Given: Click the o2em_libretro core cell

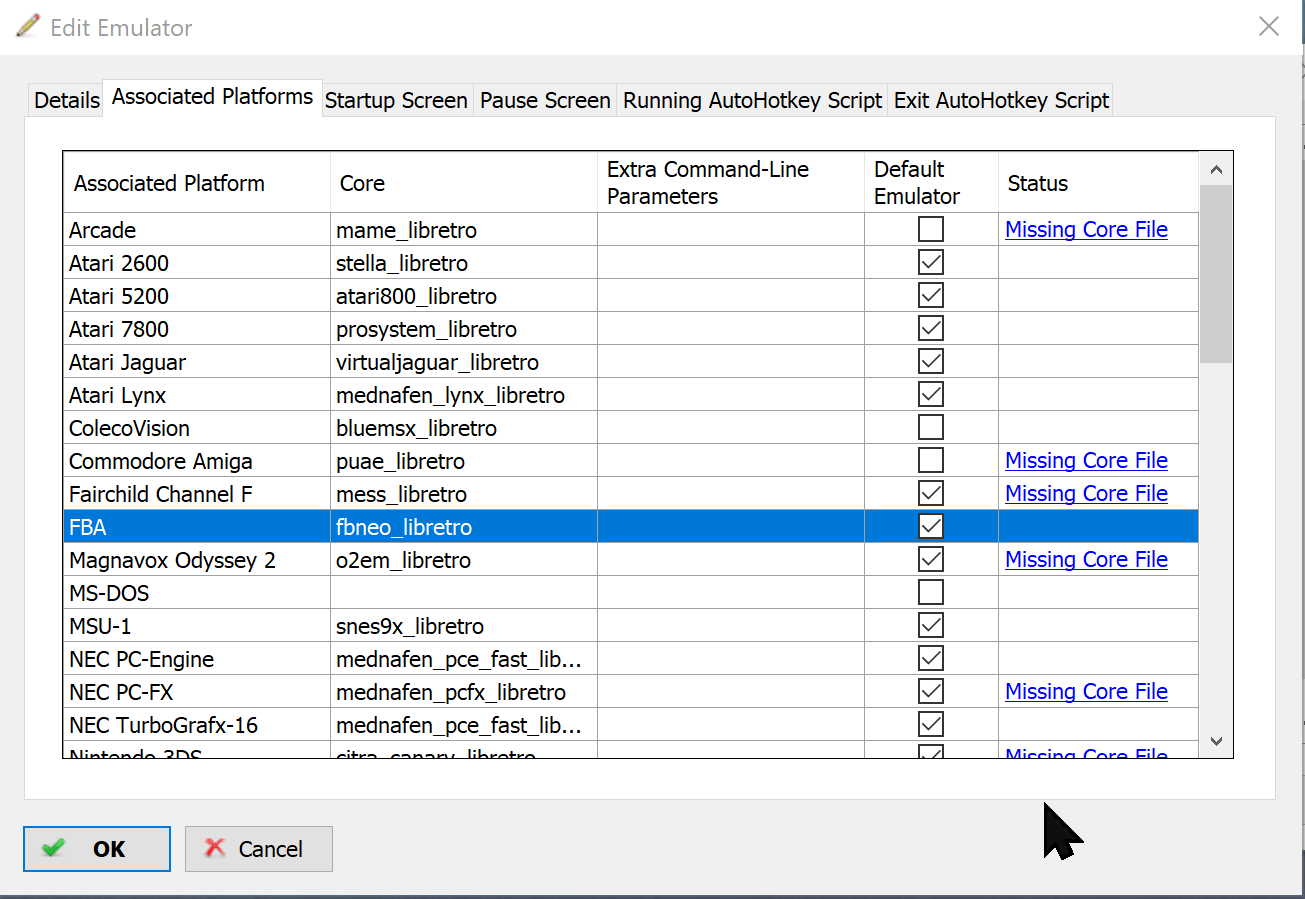Looking at the screenshot, I should point(464,560).
